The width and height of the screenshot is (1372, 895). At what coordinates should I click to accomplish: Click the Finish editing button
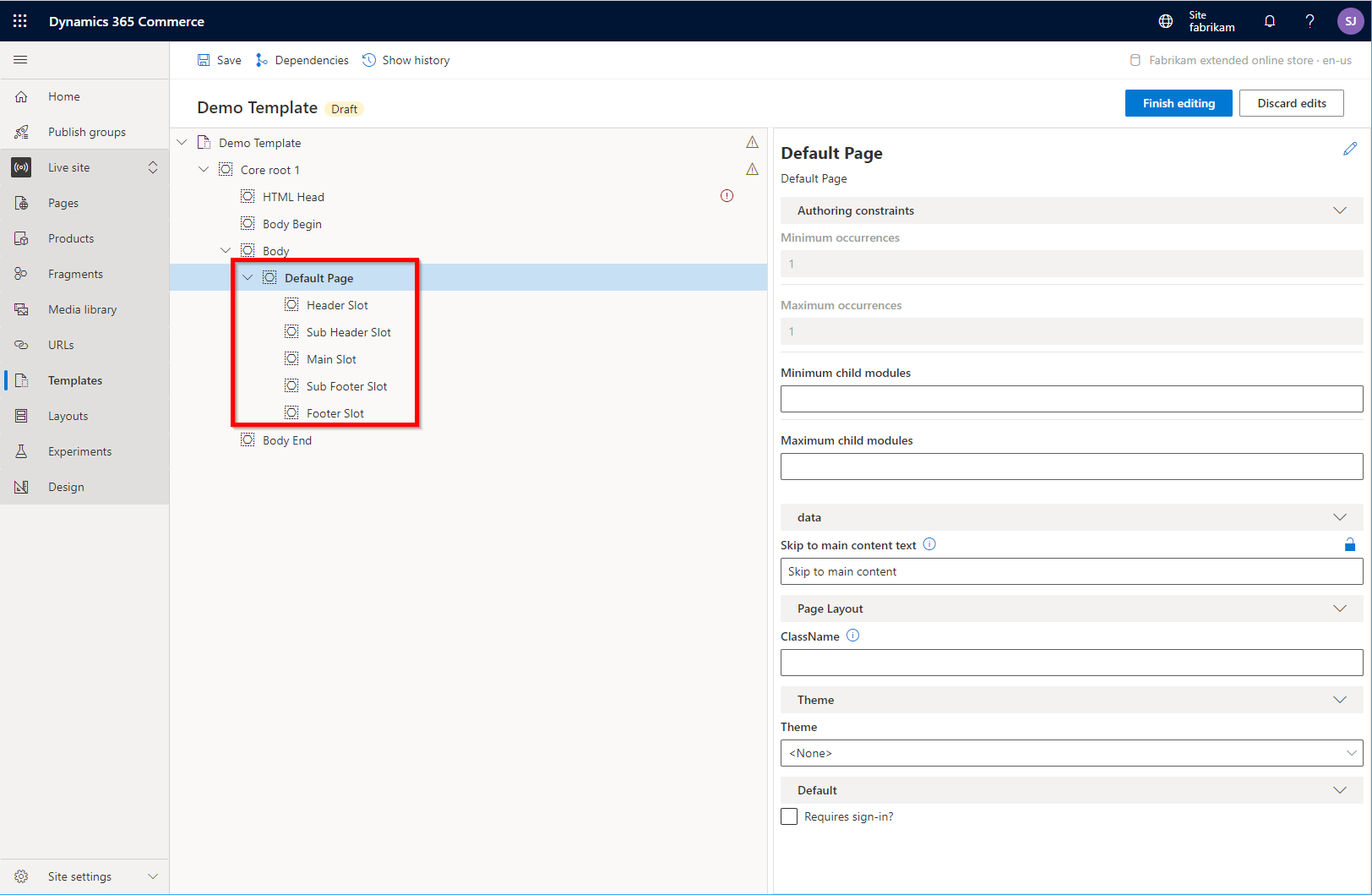(1178, 102)
